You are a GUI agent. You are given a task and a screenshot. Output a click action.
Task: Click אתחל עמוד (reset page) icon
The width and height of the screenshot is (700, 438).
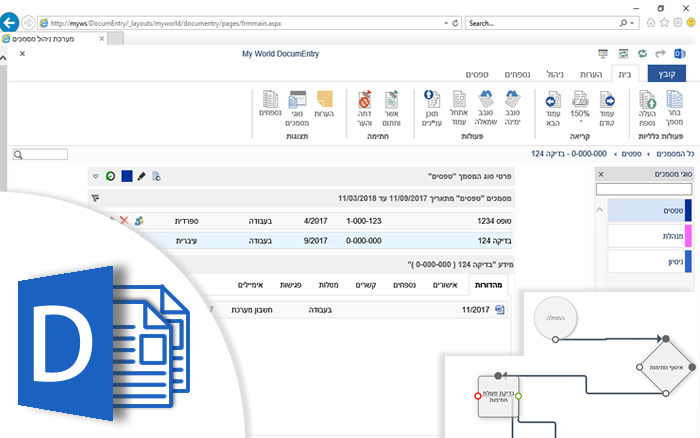click(x=459, y=99)
